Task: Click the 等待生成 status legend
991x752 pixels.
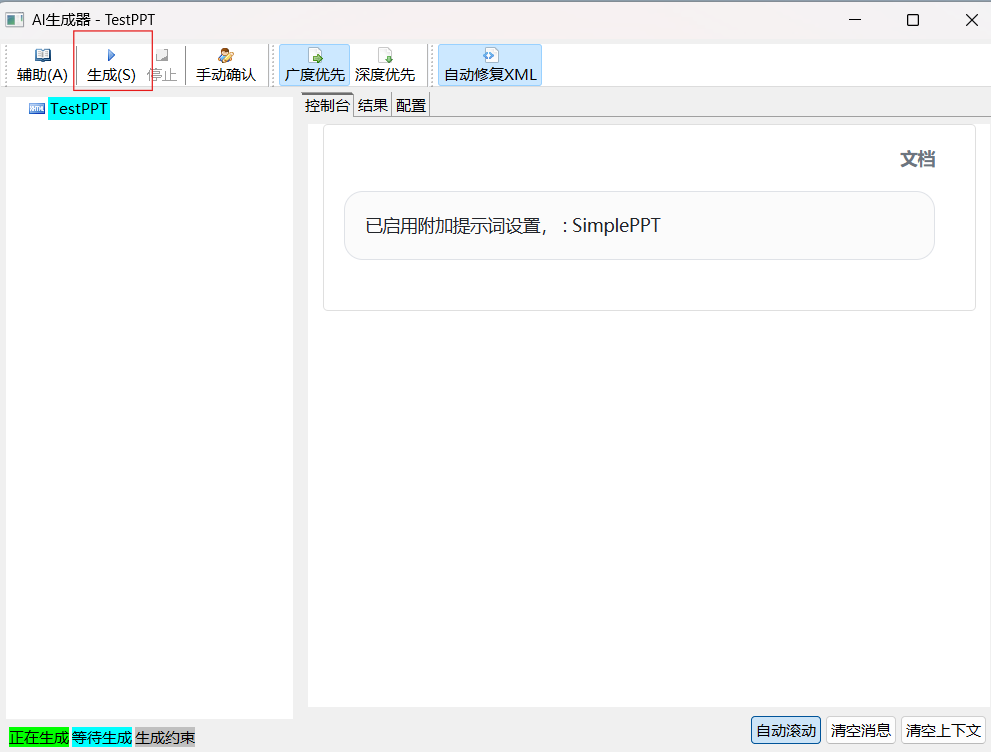Action: click(x=102, y=737)
